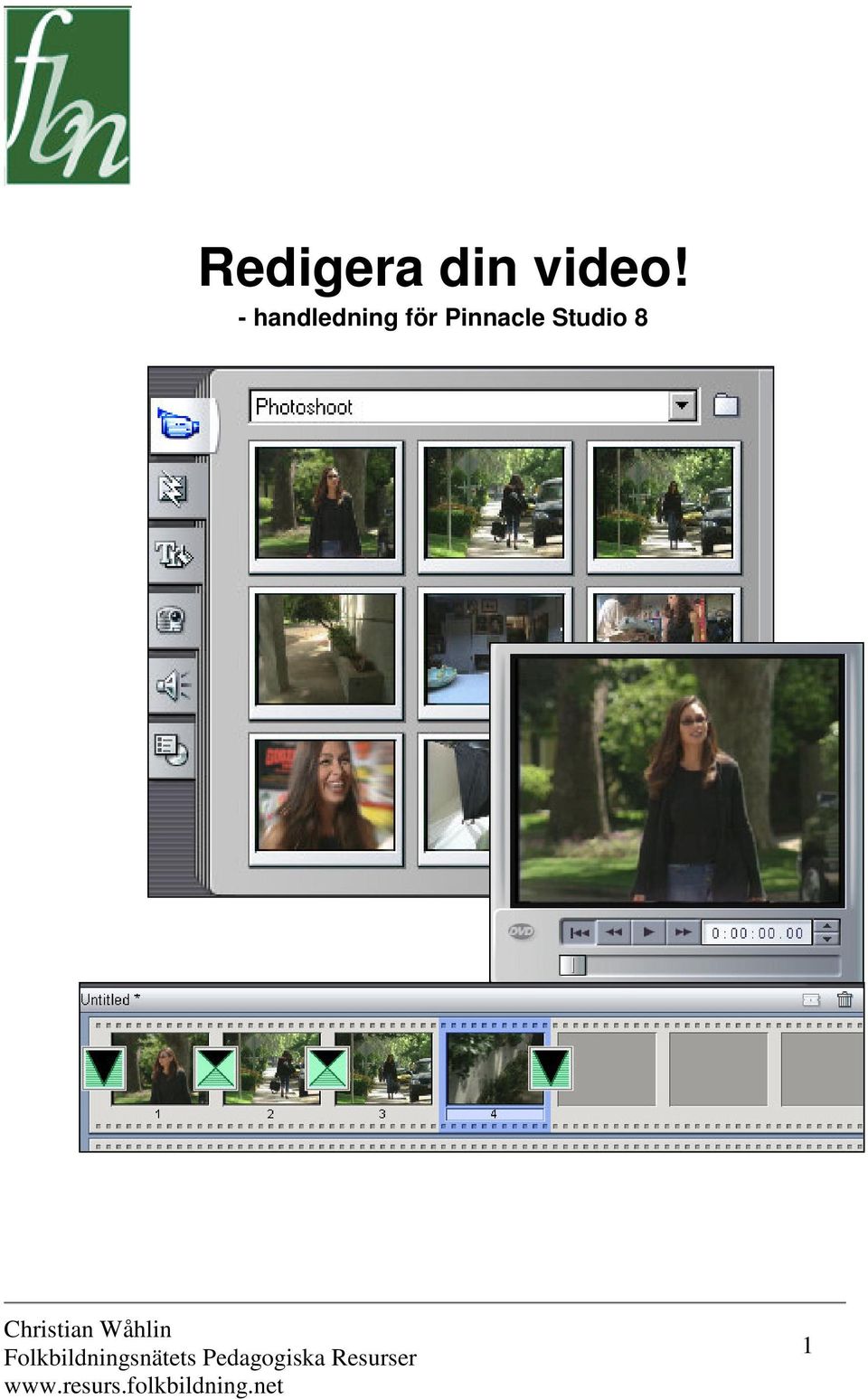
Task: Open the sound effects album tab
Action: click(173, 685)
